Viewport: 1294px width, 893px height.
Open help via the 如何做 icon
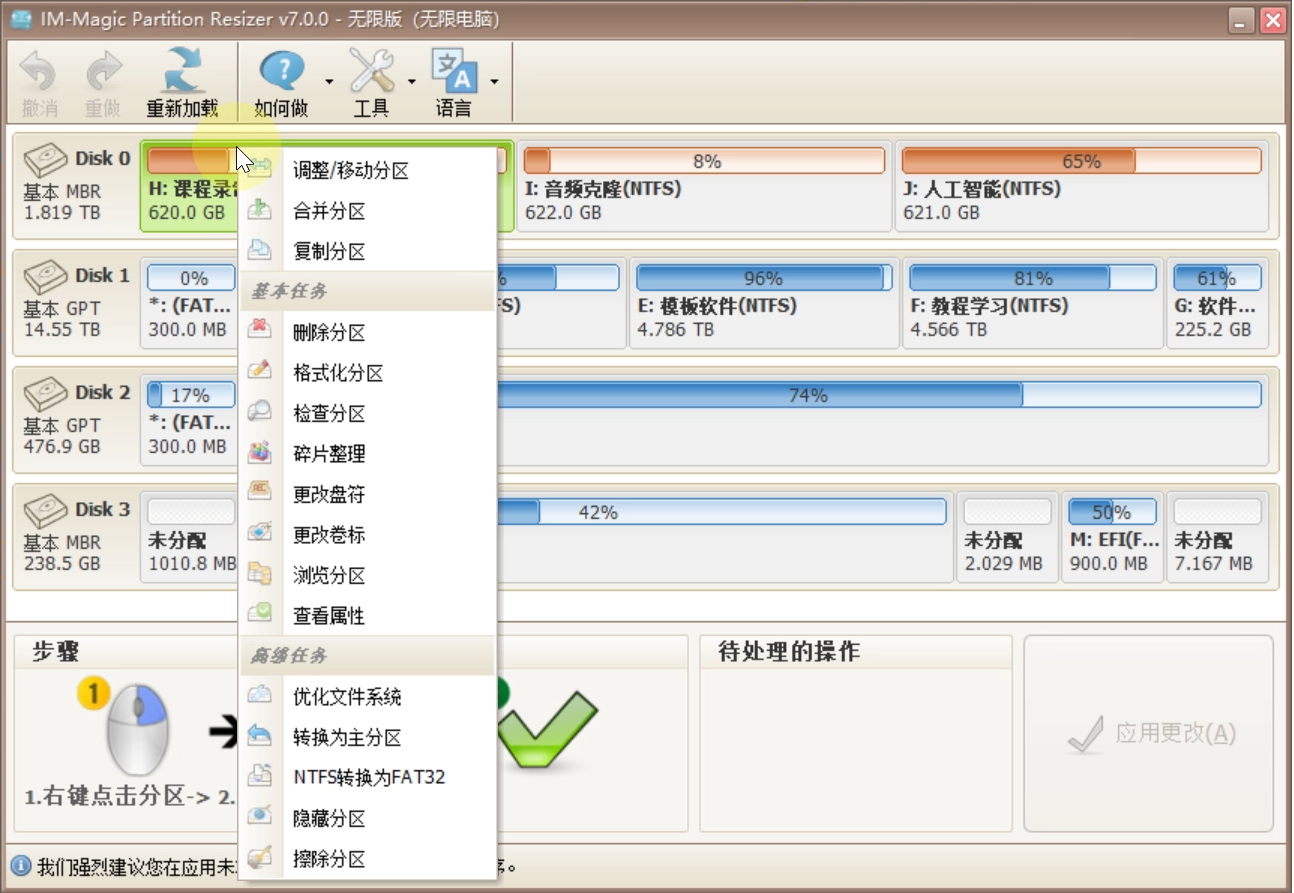(283, 70)
